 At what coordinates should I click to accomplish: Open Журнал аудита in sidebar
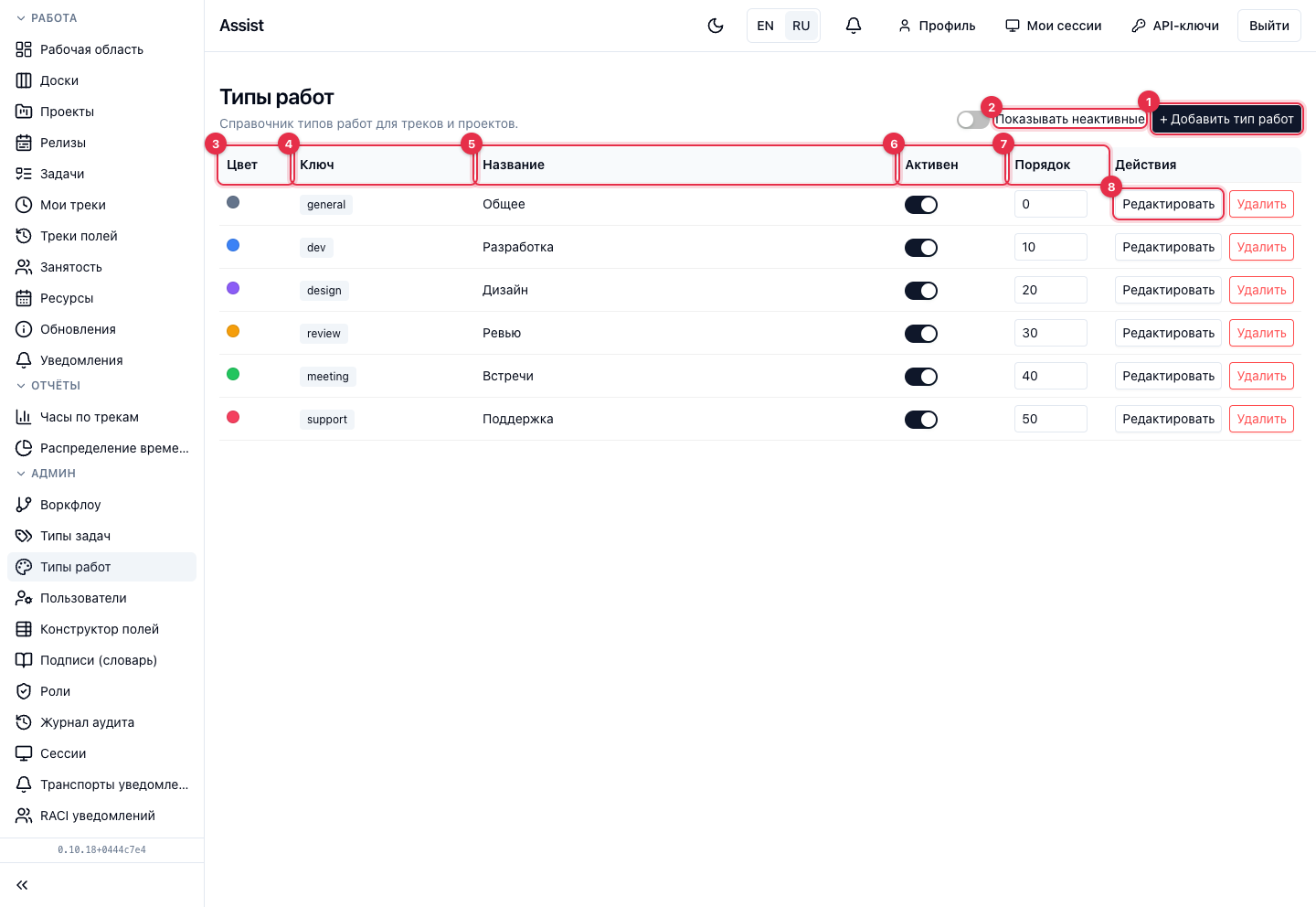tap(101, 722)
